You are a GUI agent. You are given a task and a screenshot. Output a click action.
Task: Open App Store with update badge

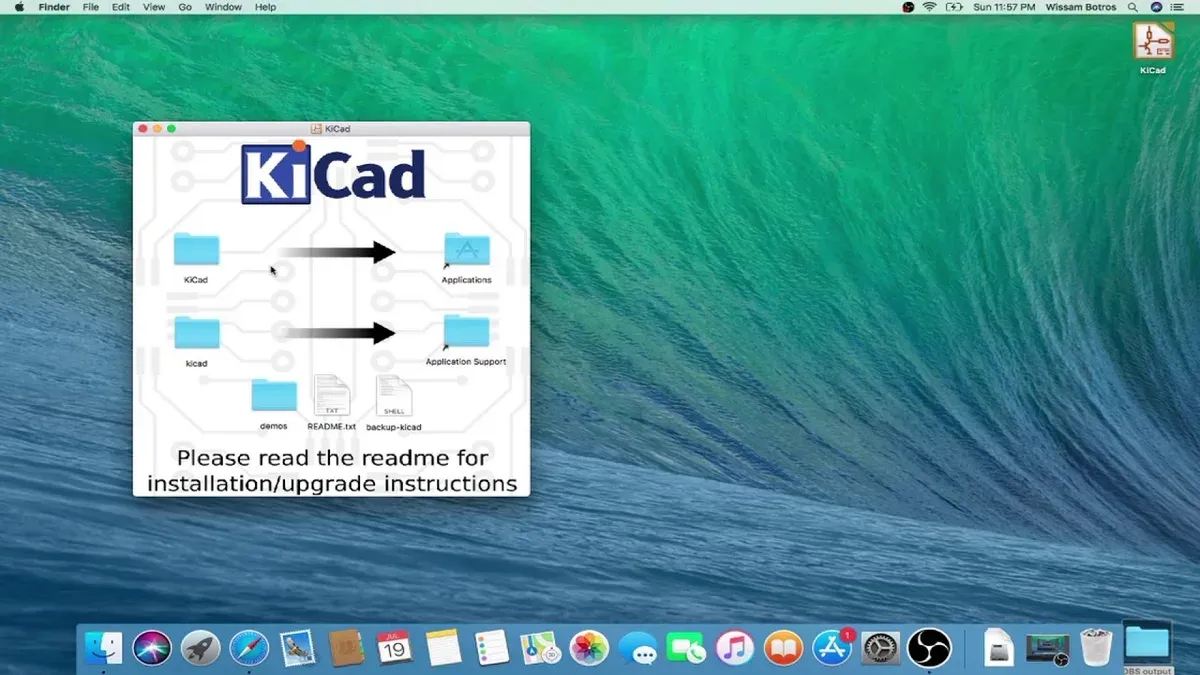coord(832,648)
